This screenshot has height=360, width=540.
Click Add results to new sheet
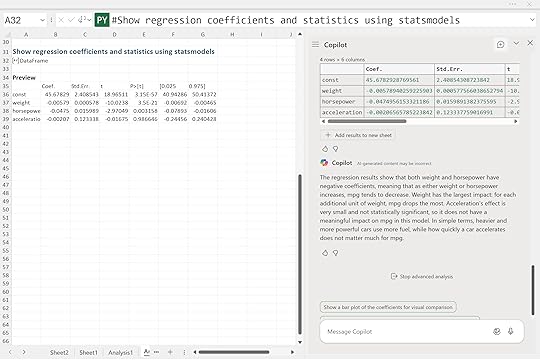click(358, 135)
